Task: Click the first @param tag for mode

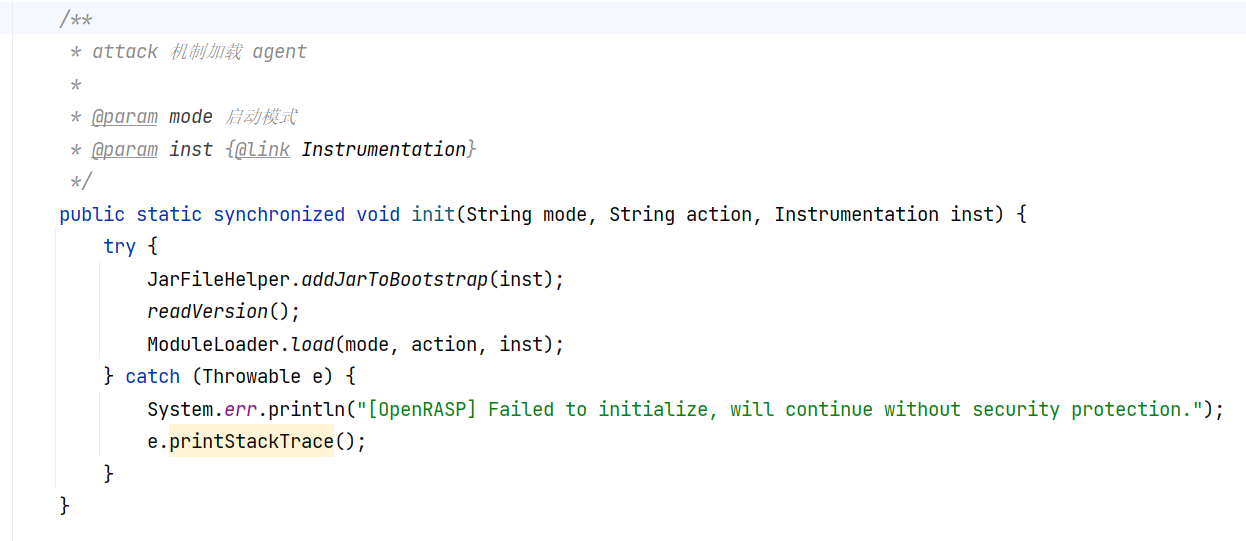Action: 125,117
